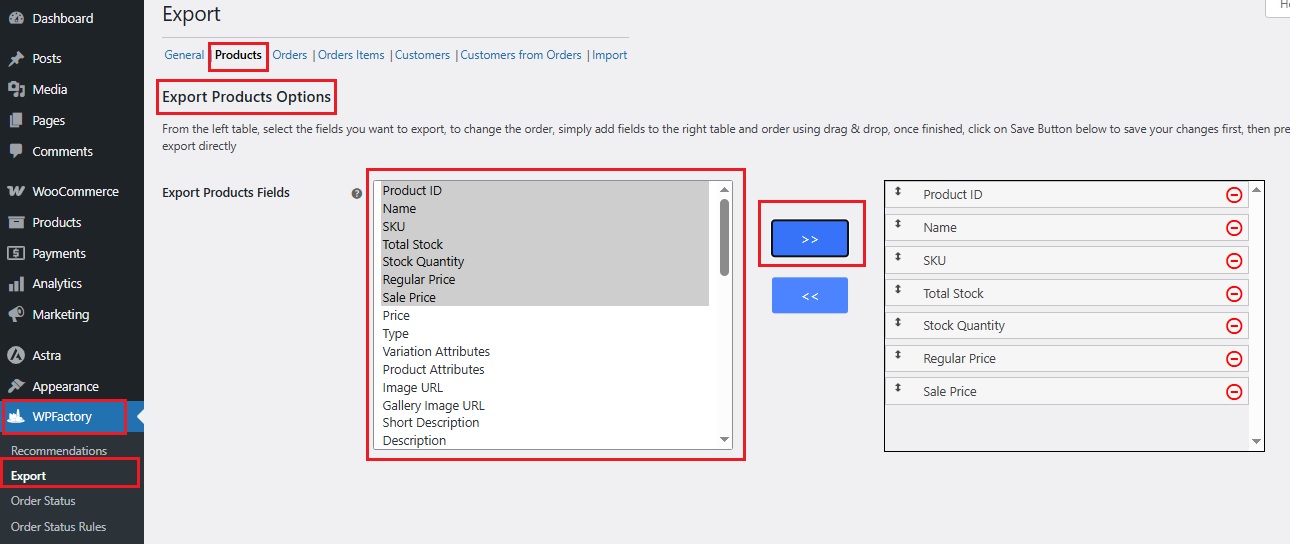Remove Product ID from export list
Image resolution: width=1290 pixels, height=544 pixels.
(1234, 195)
